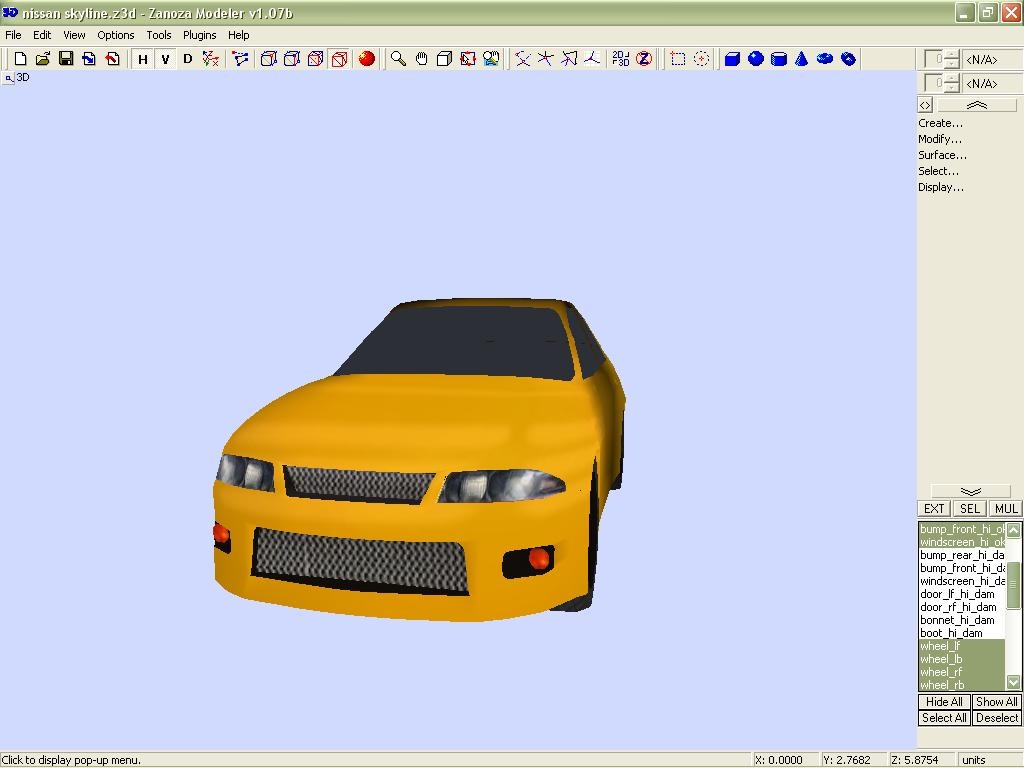Image resolution: width=1024 pixels, height=768 pixels.
Task: Select the second blue cube selection-level icon
Action: 292,59
